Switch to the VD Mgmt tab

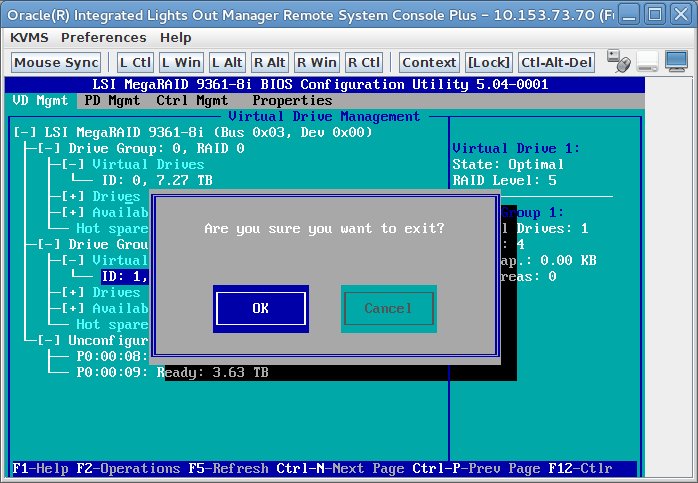(41, 101)
